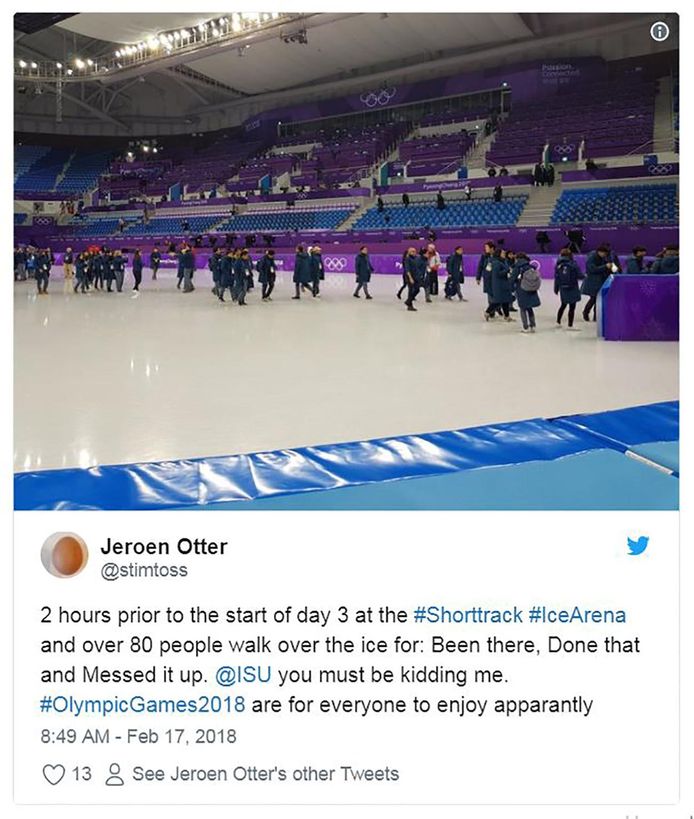Click the blue padding at the photo bottom
The width and height of the screenshot is (694, 819).
pos(346,465)
